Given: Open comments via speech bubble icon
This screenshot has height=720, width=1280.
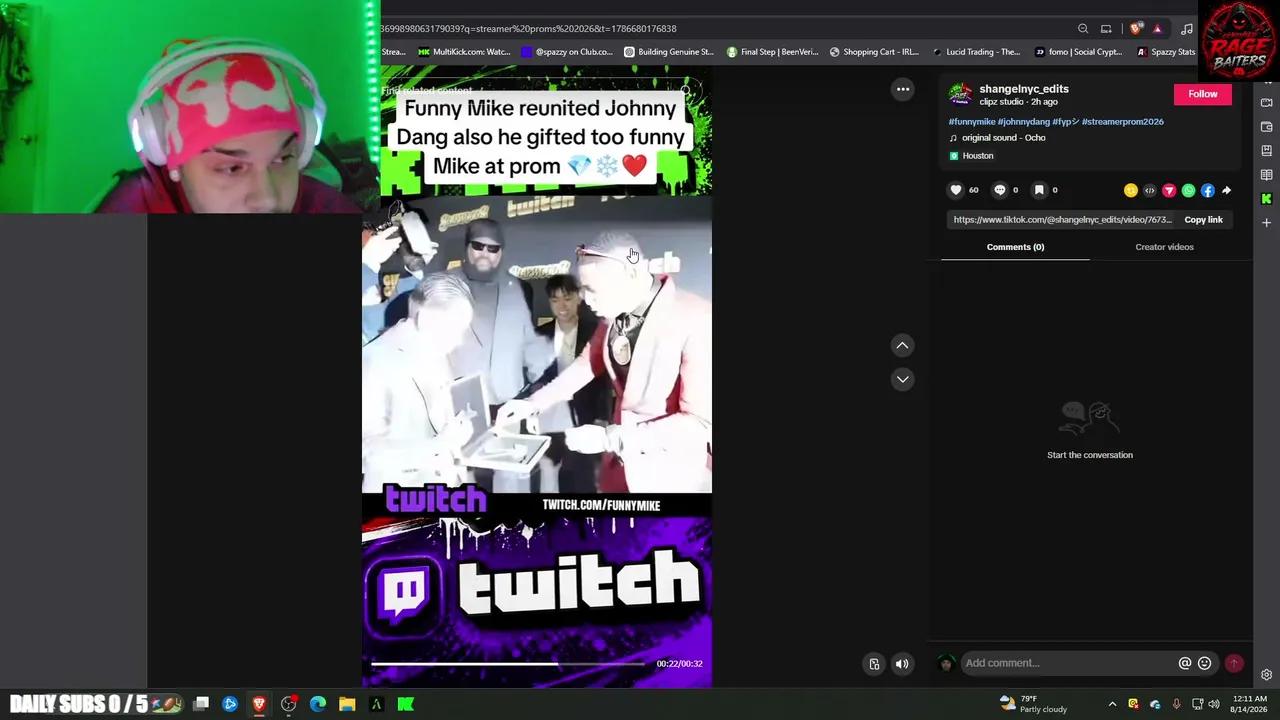Looking at the screenshot, I should click(999, 190).
